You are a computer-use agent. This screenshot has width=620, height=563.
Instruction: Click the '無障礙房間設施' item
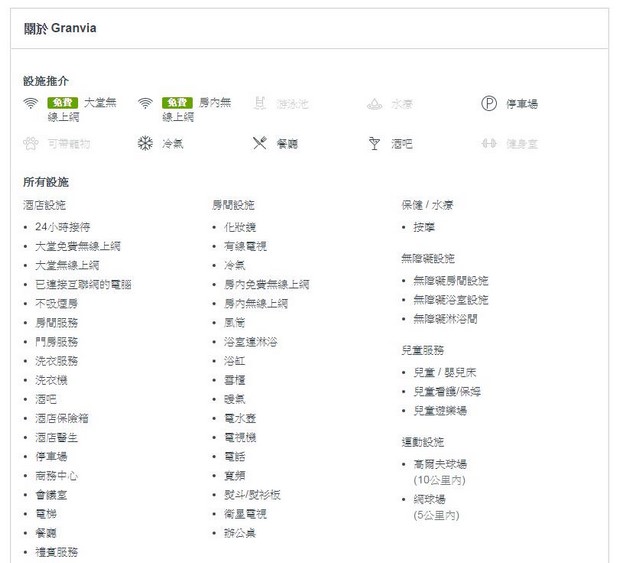coord(451,281)
